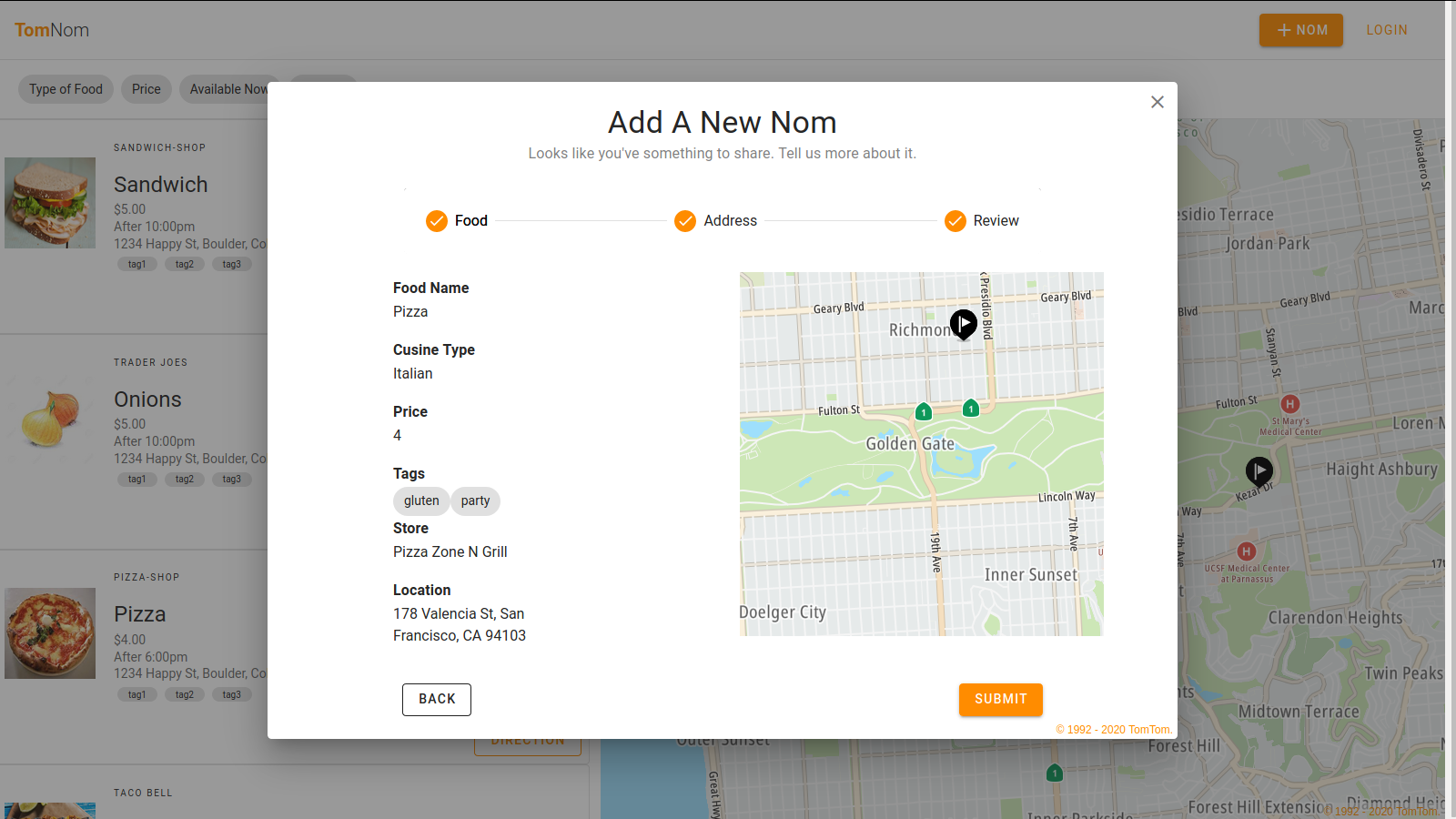Open the LOGIN link
1456x819 pixels.
coord(1387,30)
